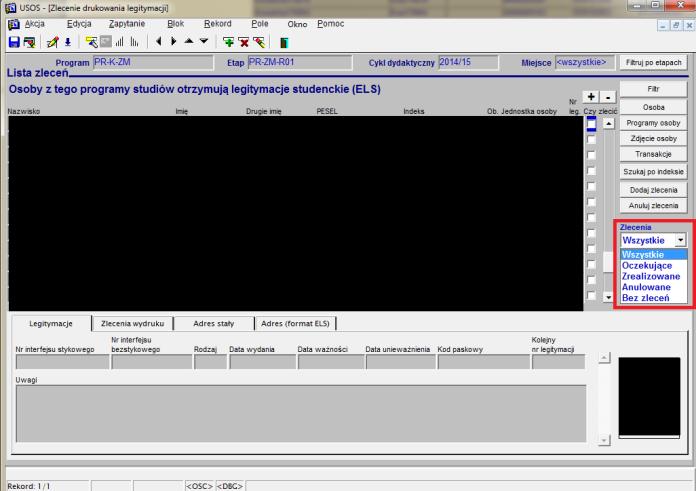
Task: Click the USOS form icon left of Akcja
Action: 14,24
